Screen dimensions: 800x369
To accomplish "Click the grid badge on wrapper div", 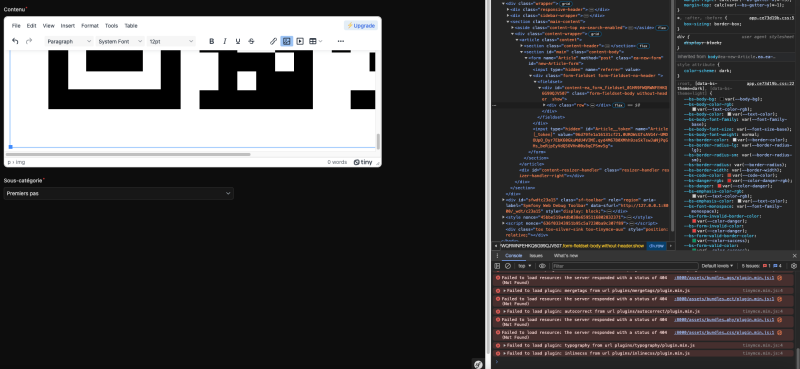I will (x=566, y=4).
